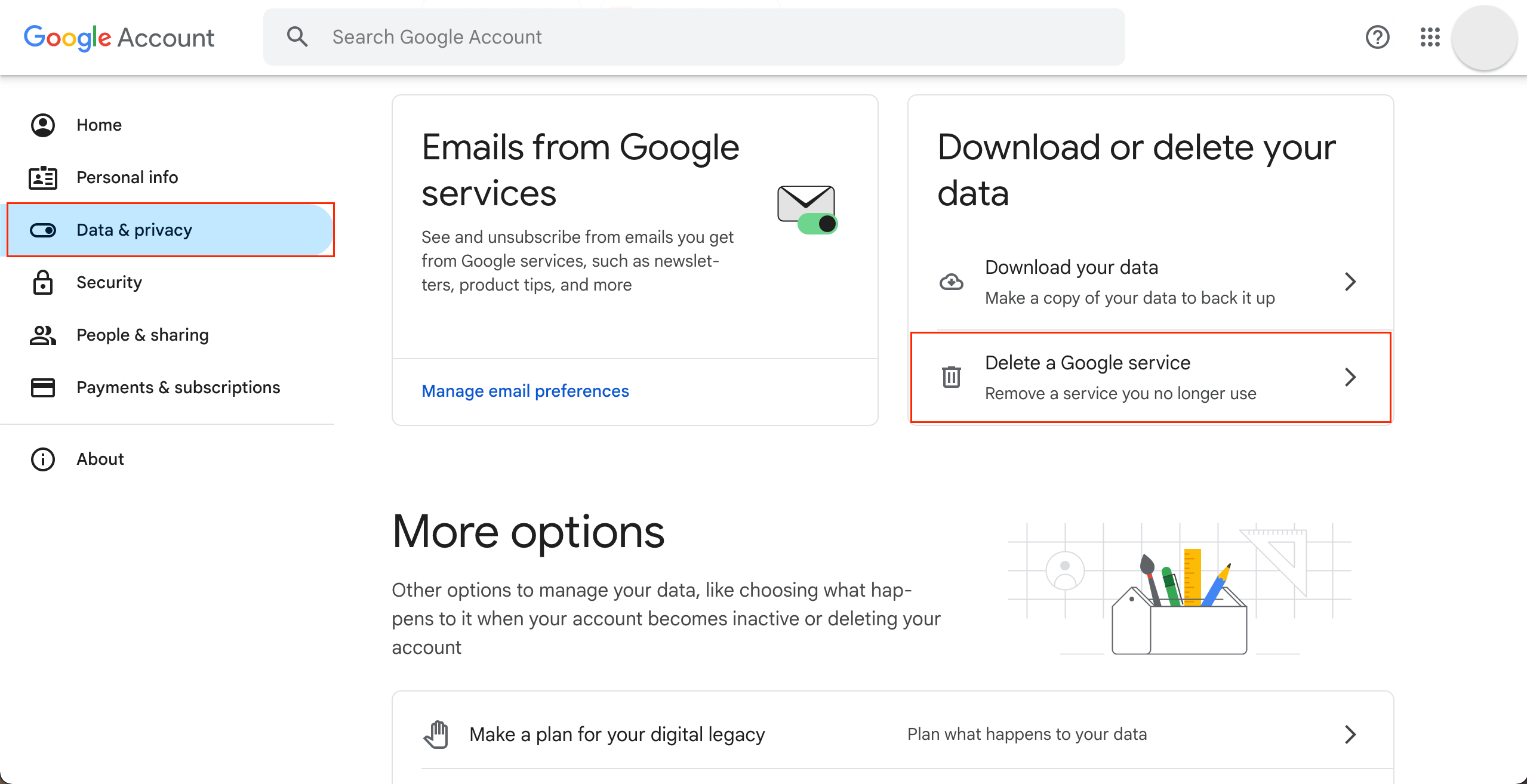The width and height of the screenshot is (1527, 784).
Task: Click the About info circle icon
Action: pyautogui.click(x=42, y=459)
